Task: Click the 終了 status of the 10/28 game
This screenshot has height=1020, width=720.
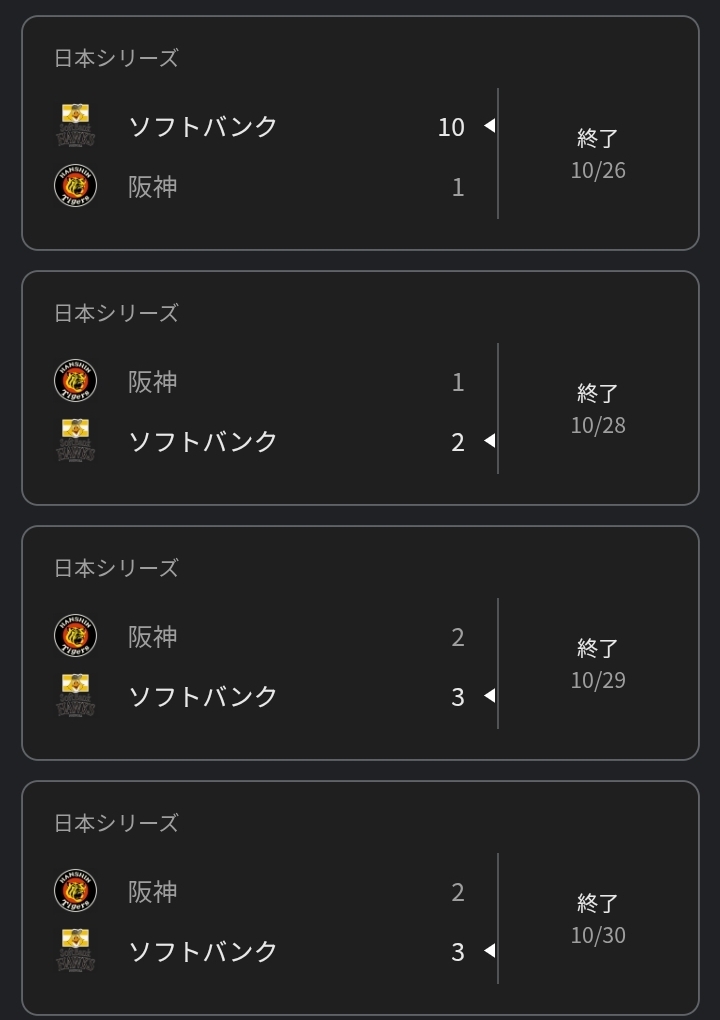Action: pos(598,393)
